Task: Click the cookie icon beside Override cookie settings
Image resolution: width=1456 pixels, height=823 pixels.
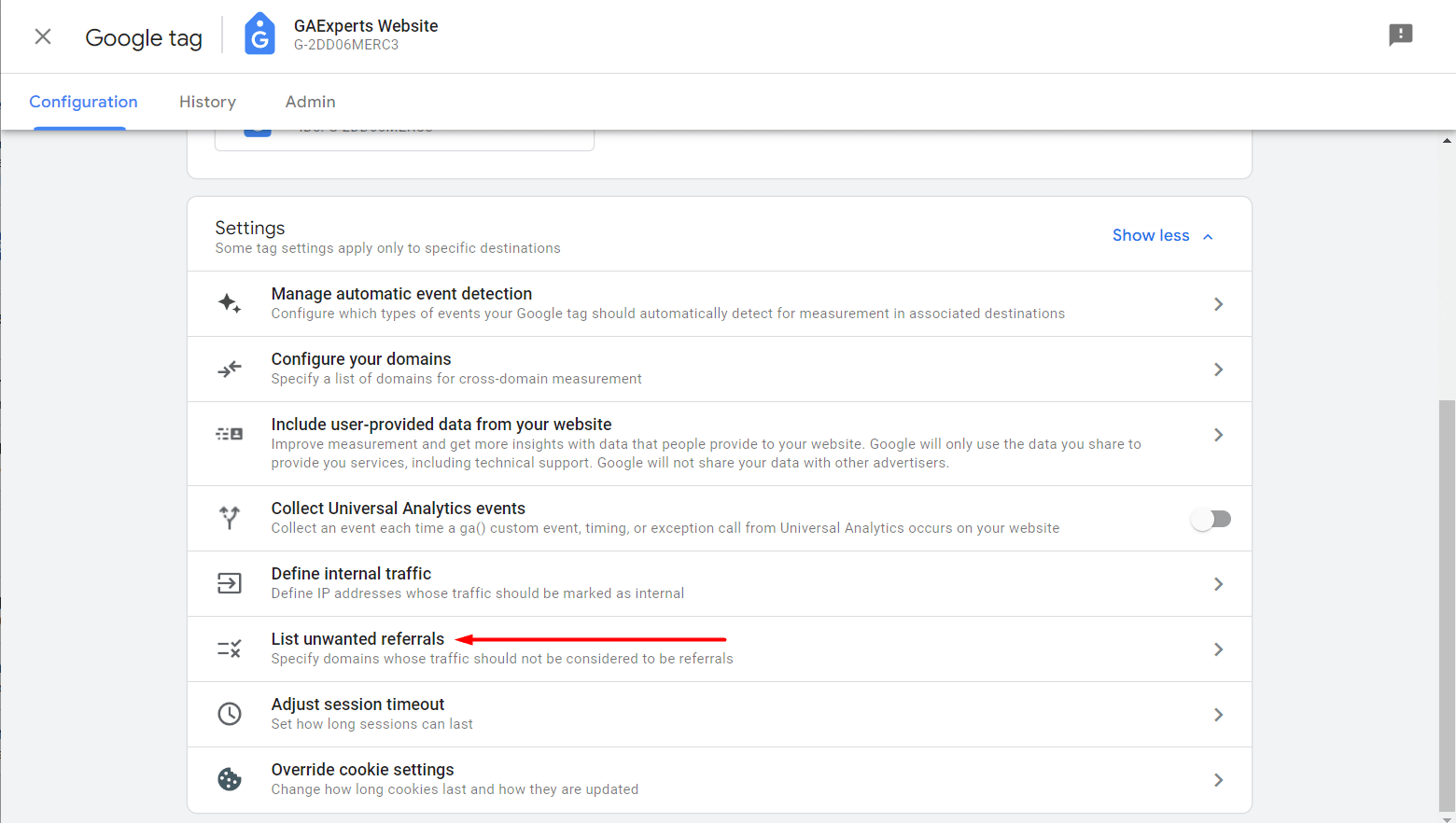Action: tap(230, 779)
